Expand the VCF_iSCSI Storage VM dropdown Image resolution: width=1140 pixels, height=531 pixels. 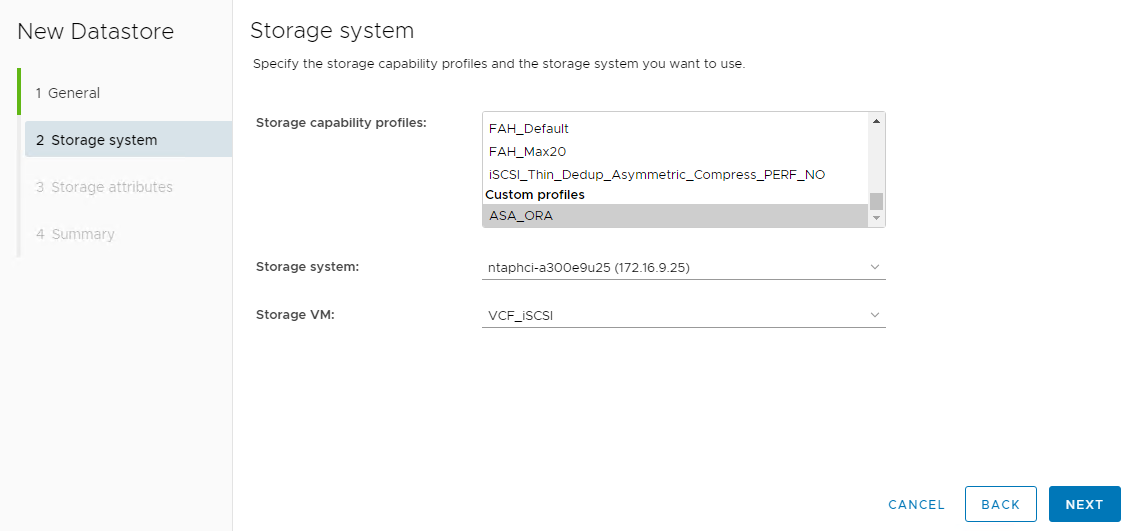click(683, 315)
